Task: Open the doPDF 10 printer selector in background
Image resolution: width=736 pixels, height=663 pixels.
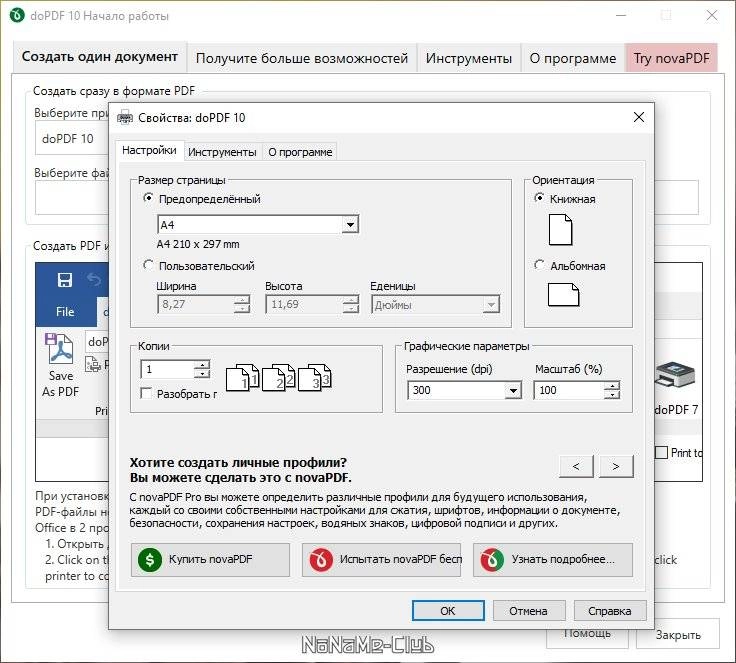Action: [72, 139]
